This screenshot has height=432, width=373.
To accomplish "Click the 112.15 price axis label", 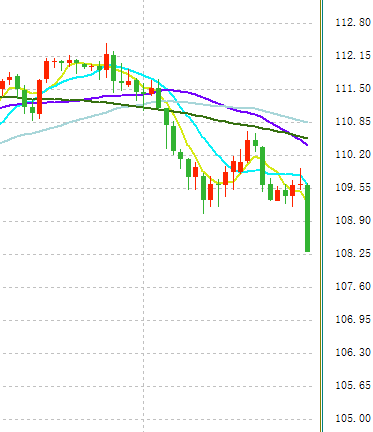I will pyautogui.click(x=353, y=55).
